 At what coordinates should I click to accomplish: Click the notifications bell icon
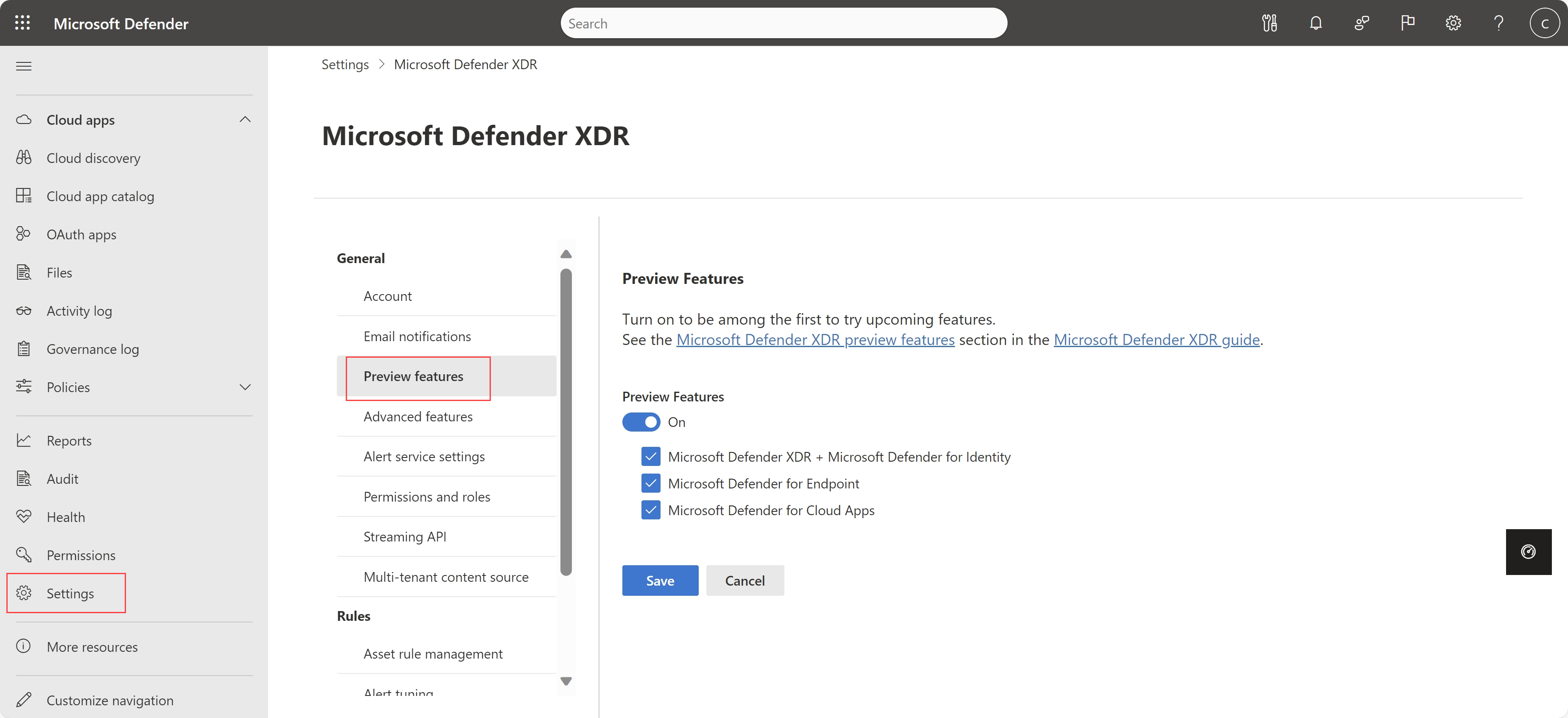1314,23
